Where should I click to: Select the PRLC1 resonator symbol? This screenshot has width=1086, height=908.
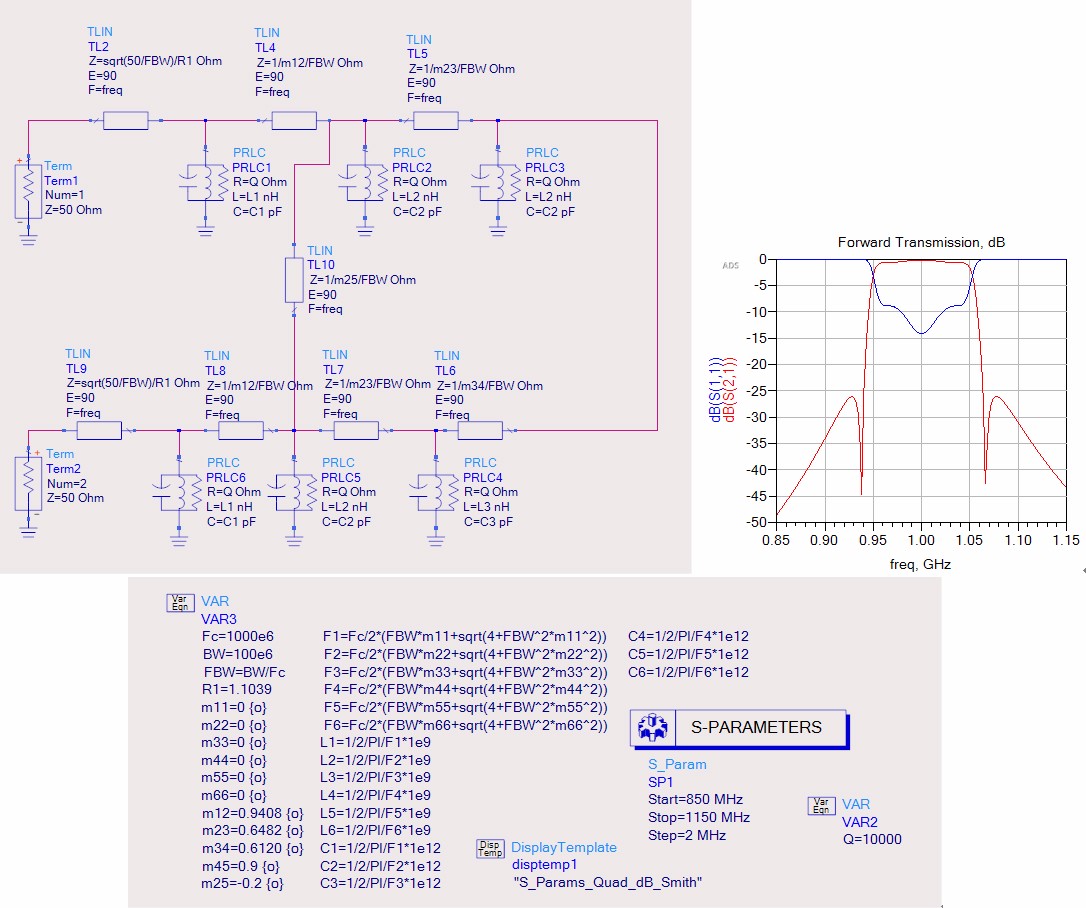point(204,183)
